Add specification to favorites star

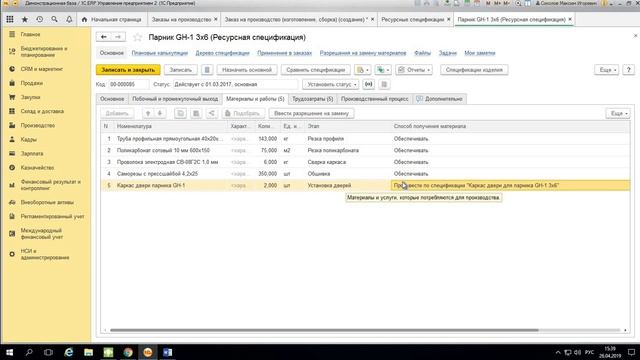(x=138, y=38)
